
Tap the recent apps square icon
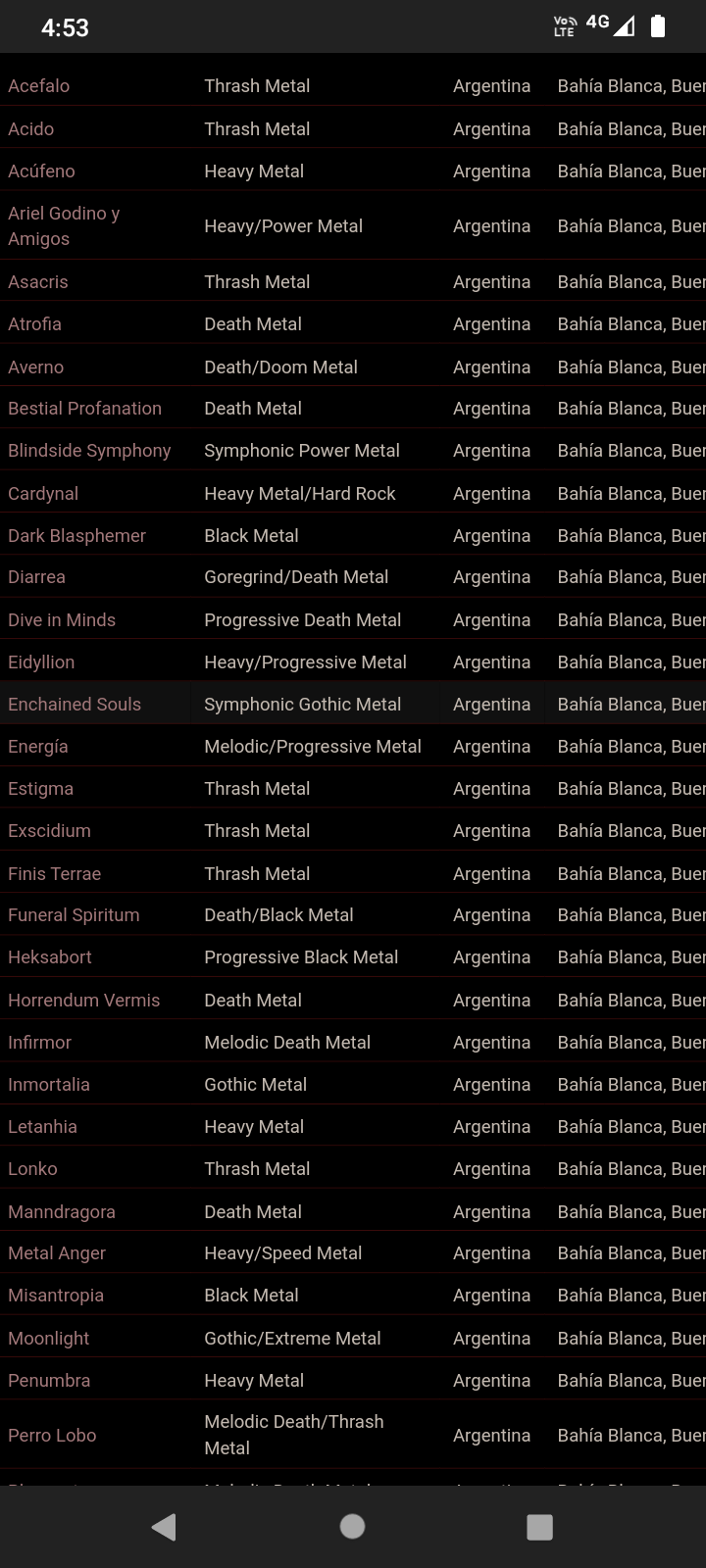tap(539, 1527)
